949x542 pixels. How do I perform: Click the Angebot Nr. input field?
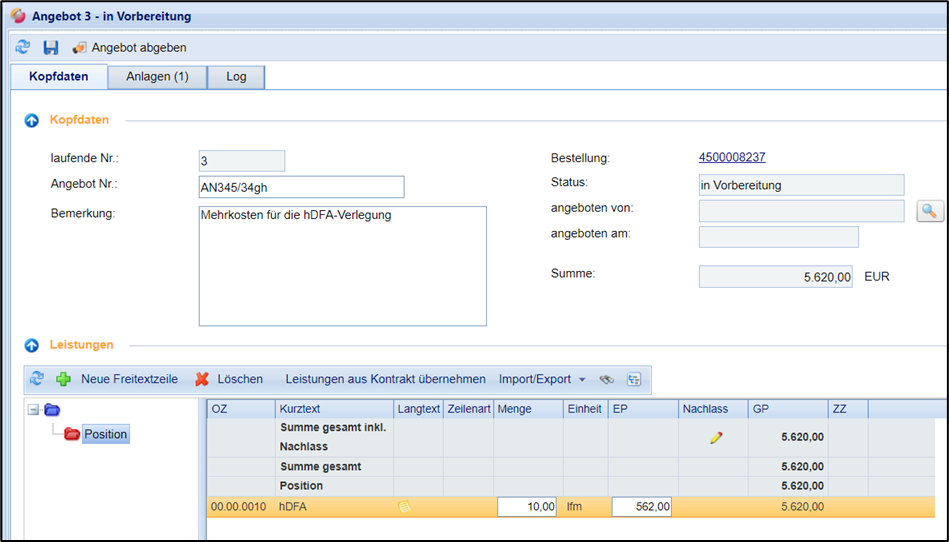(301, 187)
